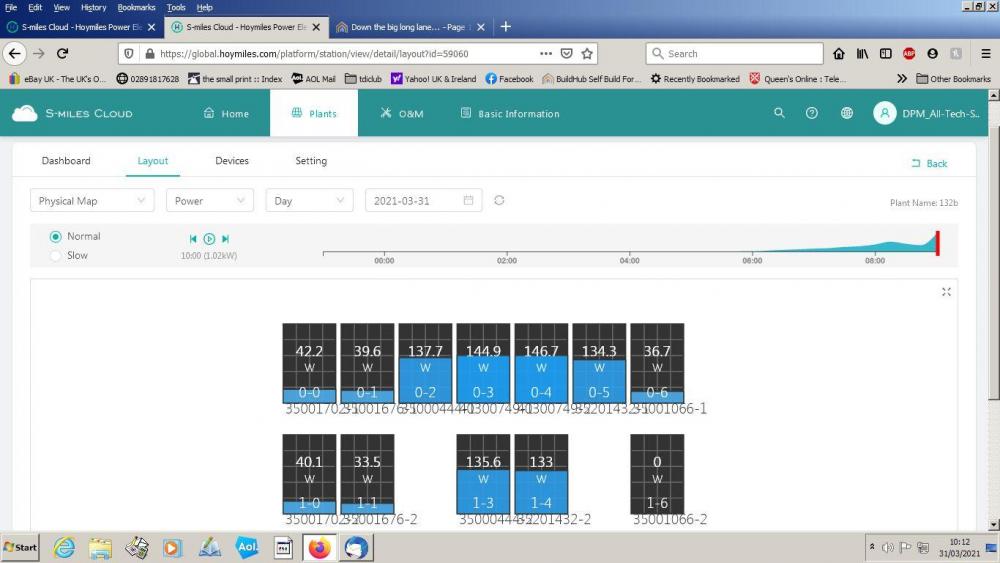Open the Library icon in toolbar

pyautogui.click(x=862, y=54)
